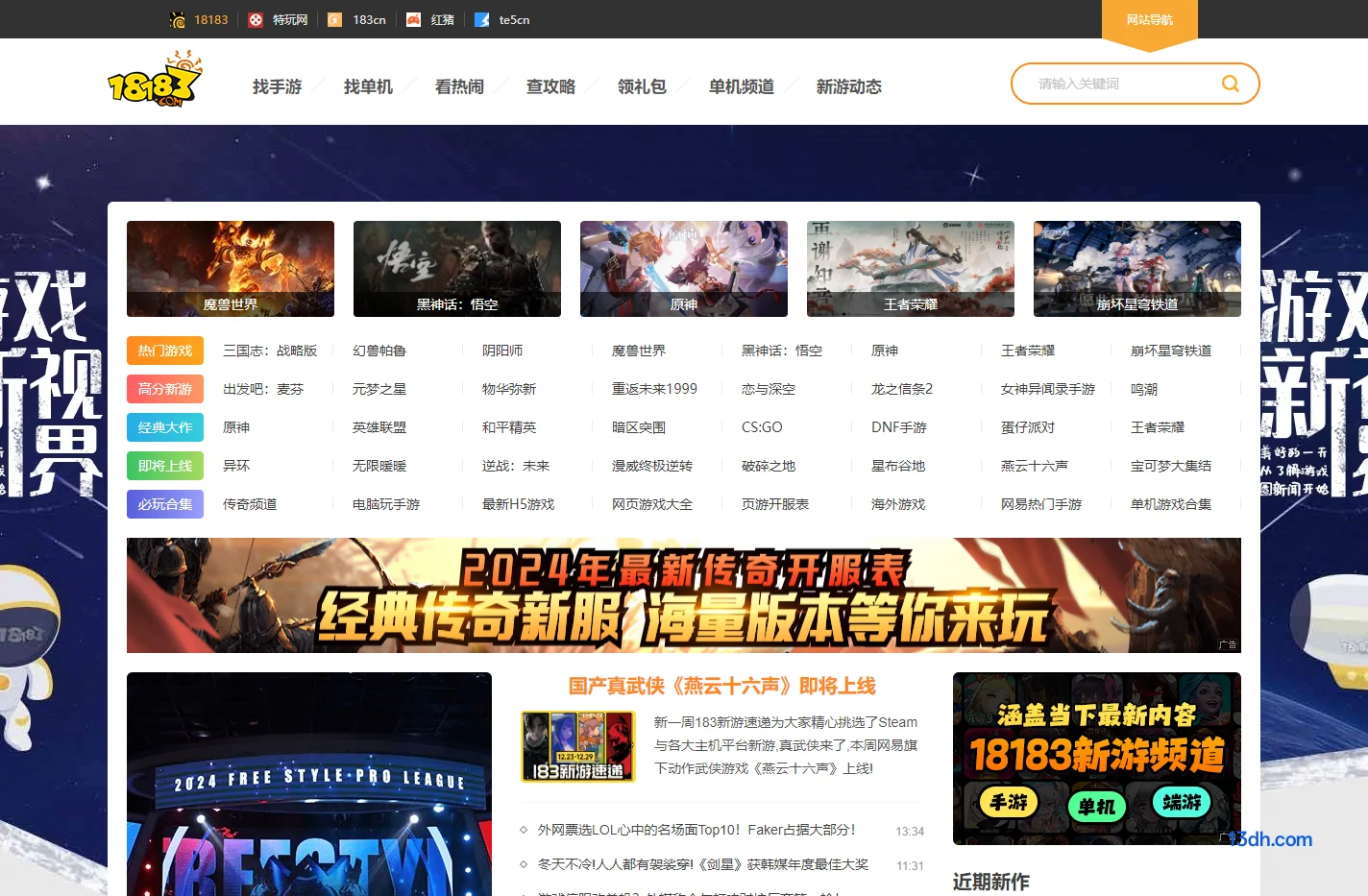1368x896 pixels.
Task: Open the 蛋仔派对 link
Action: pos(1028,427)
